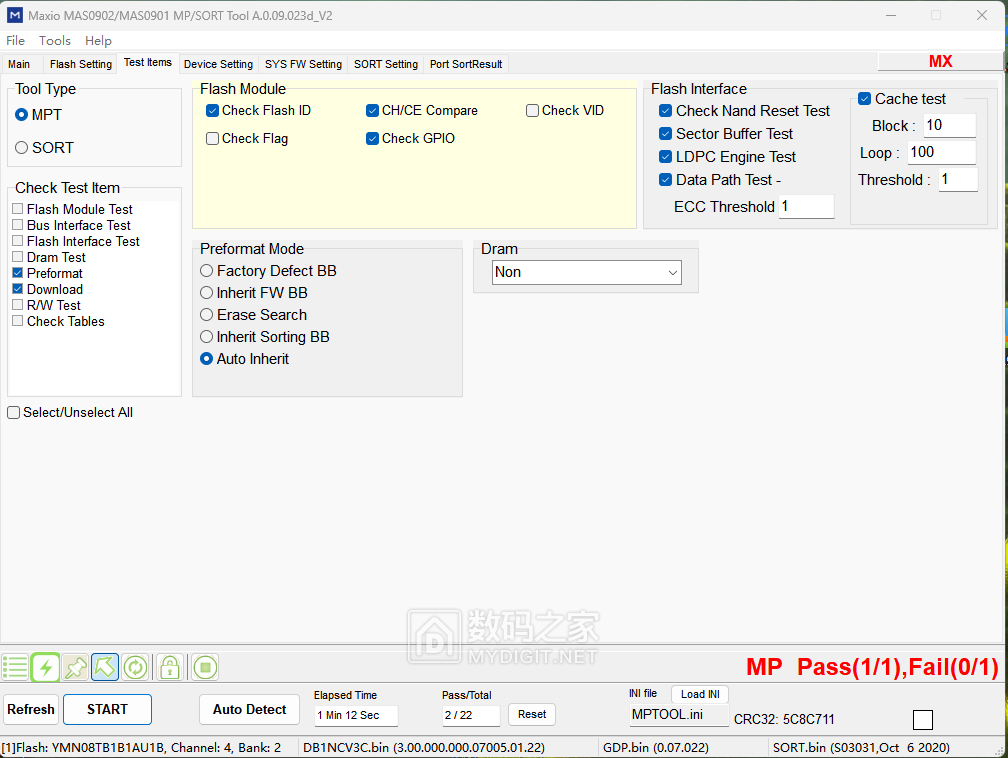Click the Cache test Loop field

pos(942,152)
